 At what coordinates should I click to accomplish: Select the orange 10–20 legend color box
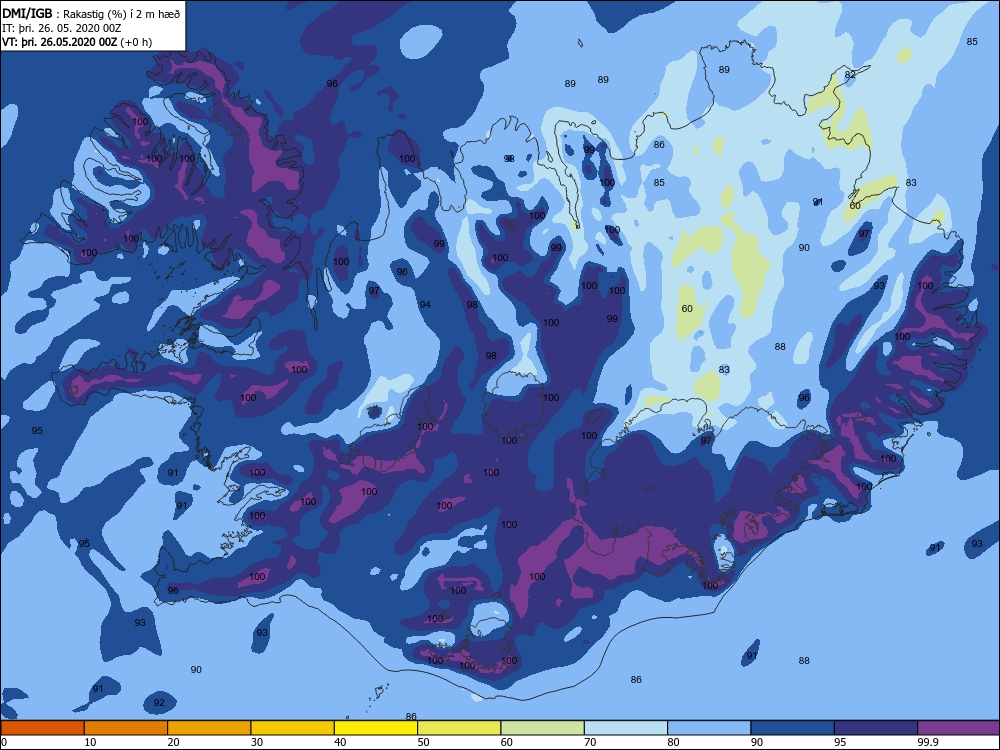tap(126, 728)
